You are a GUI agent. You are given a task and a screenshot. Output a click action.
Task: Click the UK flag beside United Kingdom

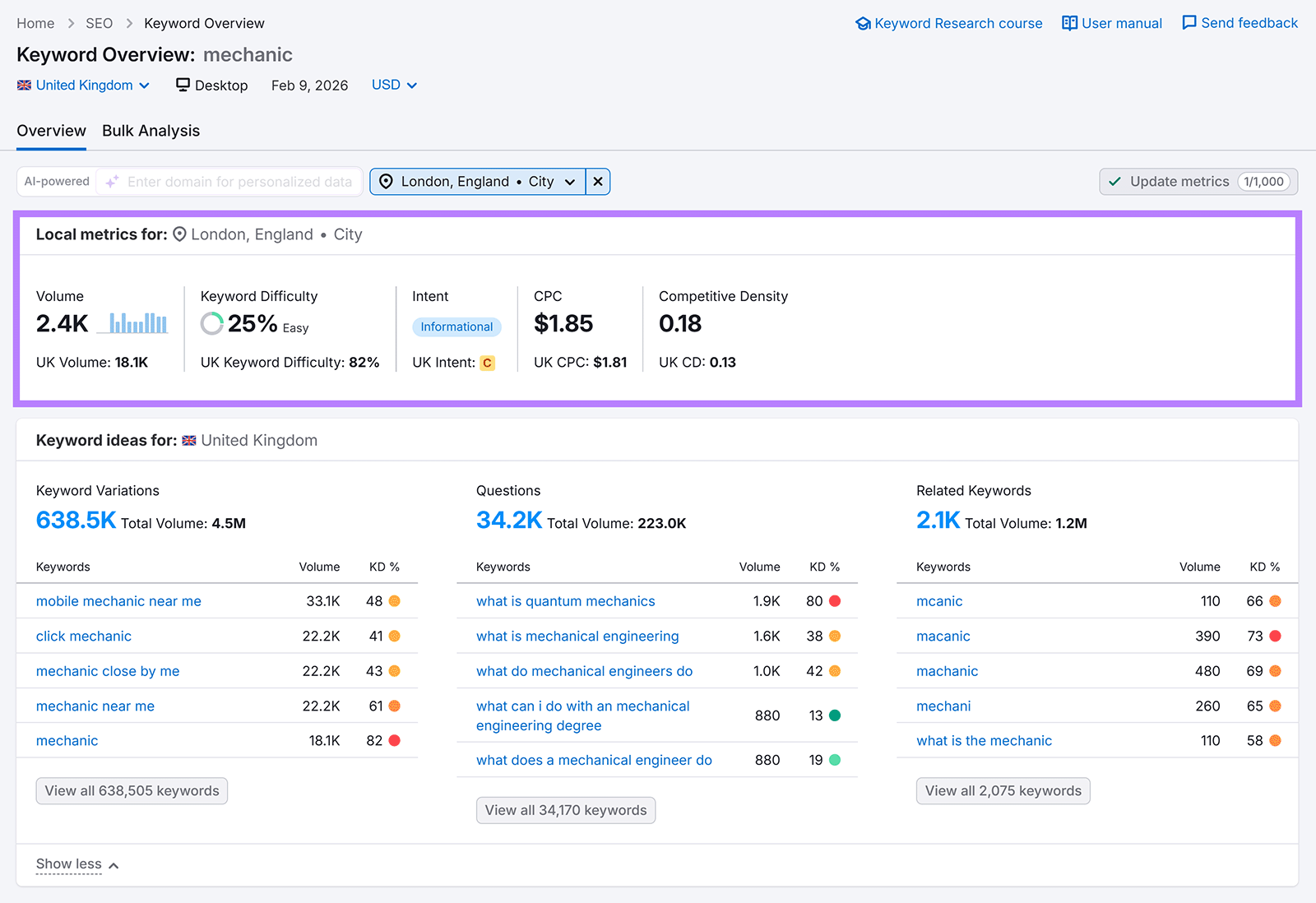(x=24, y=85)
